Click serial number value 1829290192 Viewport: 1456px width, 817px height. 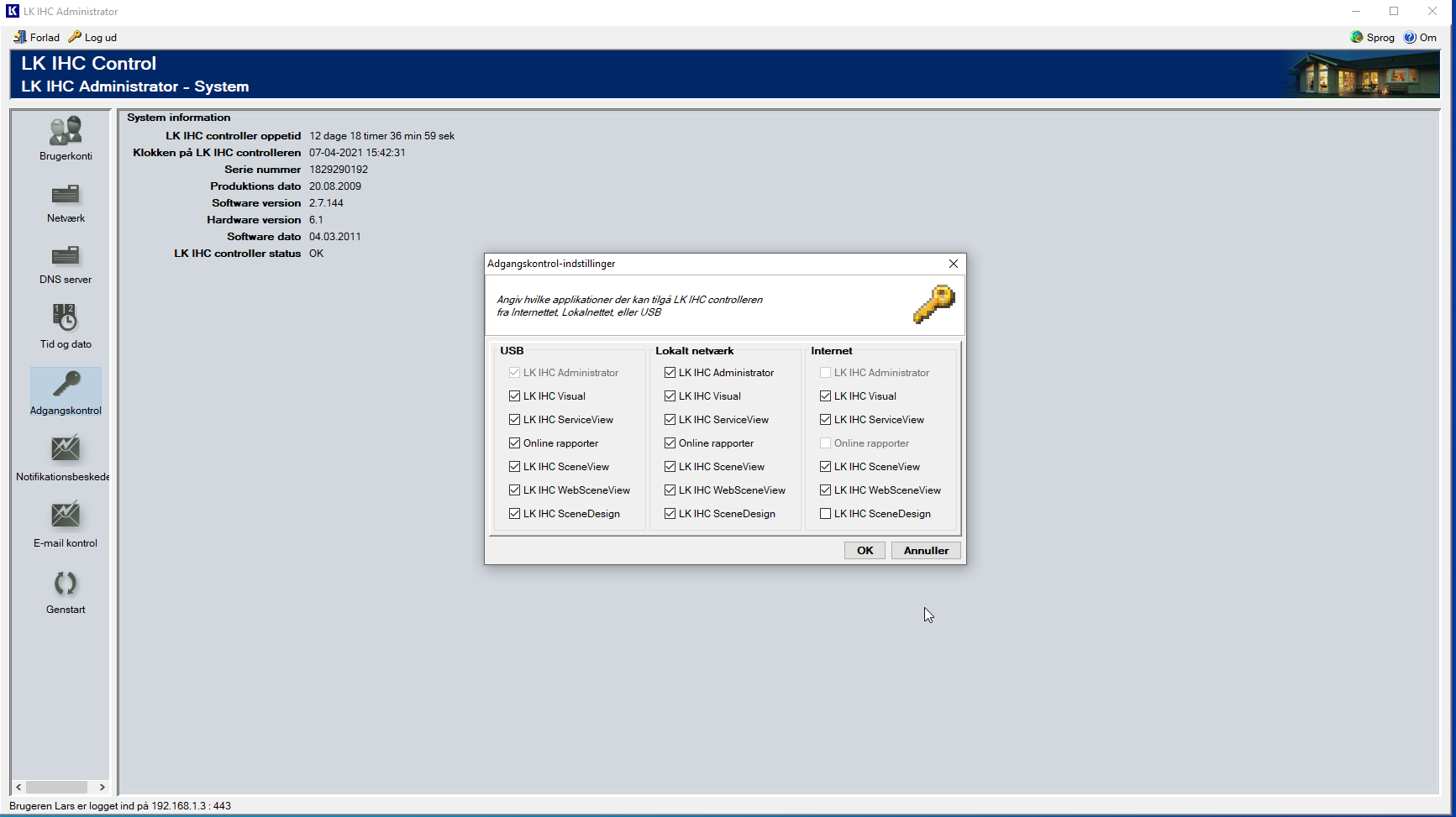339,170
